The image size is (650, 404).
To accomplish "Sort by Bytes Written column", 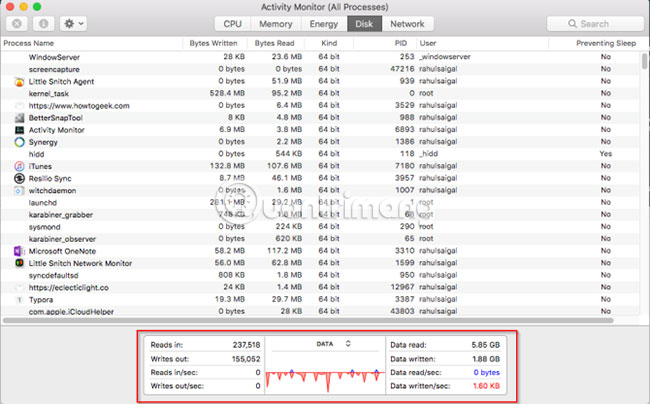I will click(213, 43).
